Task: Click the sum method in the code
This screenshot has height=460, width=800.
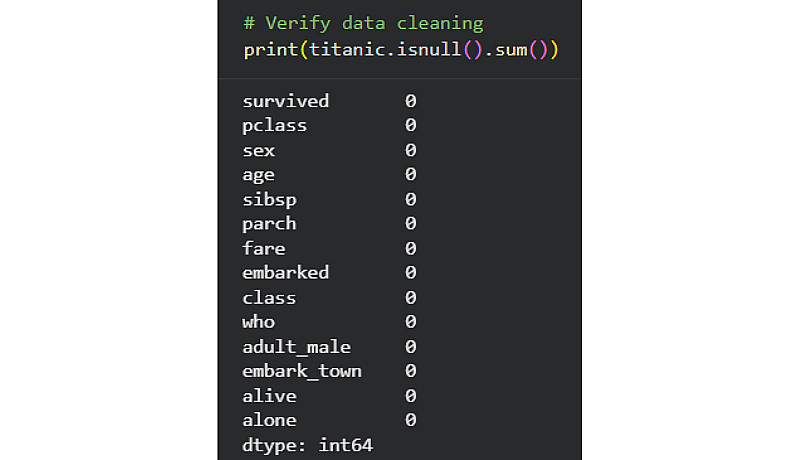Action: pyautogui.click(x=510, y=49)
